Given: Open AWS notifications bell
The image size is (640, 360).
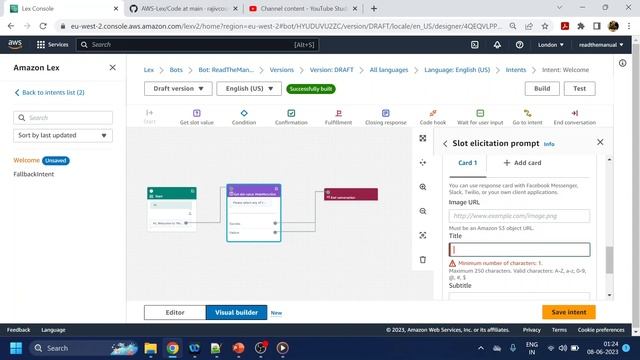Looking at the screenshot, I should point(497,44).
